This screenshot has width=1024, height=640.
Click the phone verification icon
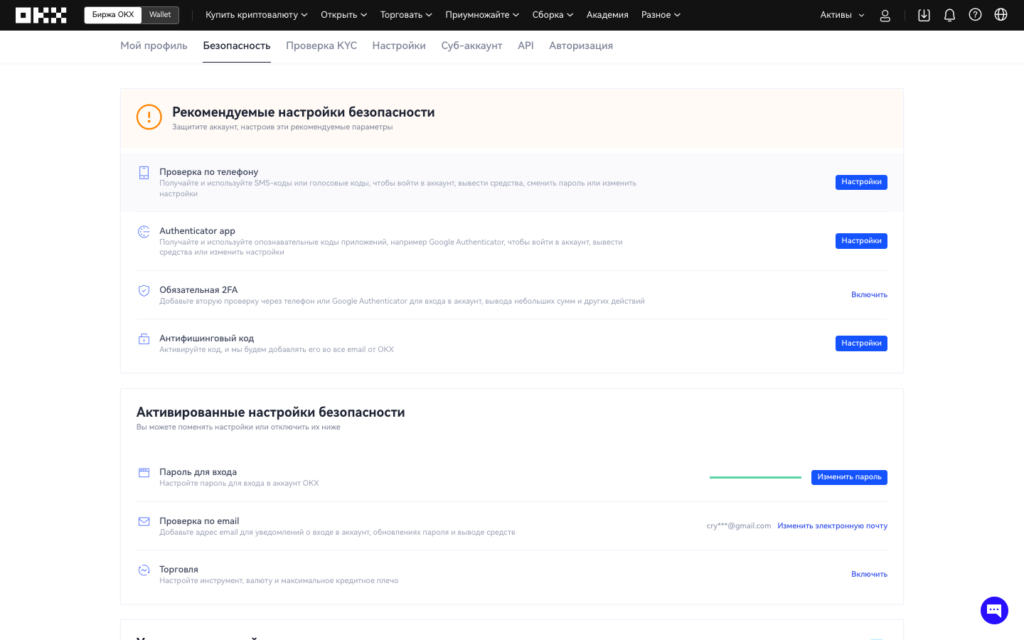[x=144, y=173]
